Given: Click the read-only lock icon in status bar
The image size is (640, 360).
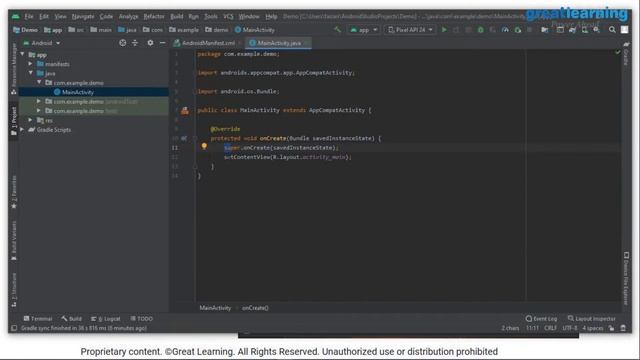Looking at the screenshot, I should (611, 328).
